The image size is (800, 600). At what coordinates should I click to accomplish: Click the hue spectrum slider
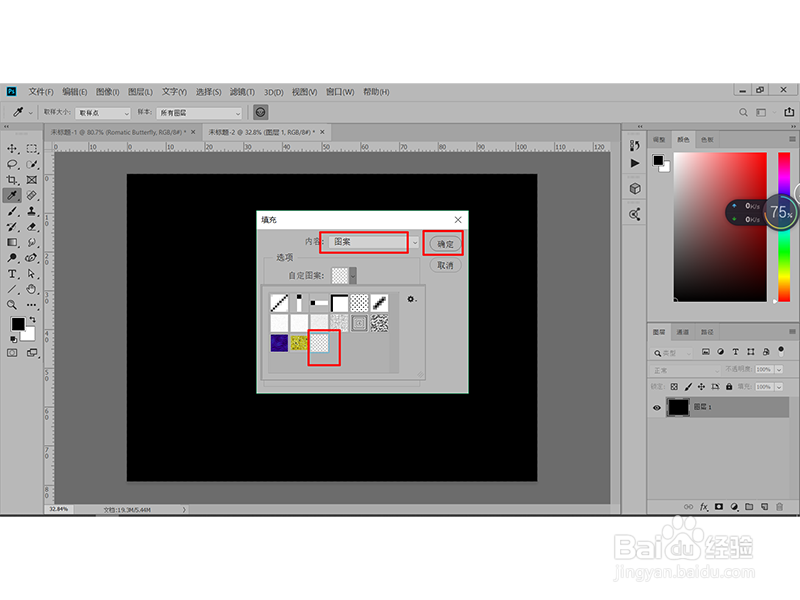click(784, 227)
